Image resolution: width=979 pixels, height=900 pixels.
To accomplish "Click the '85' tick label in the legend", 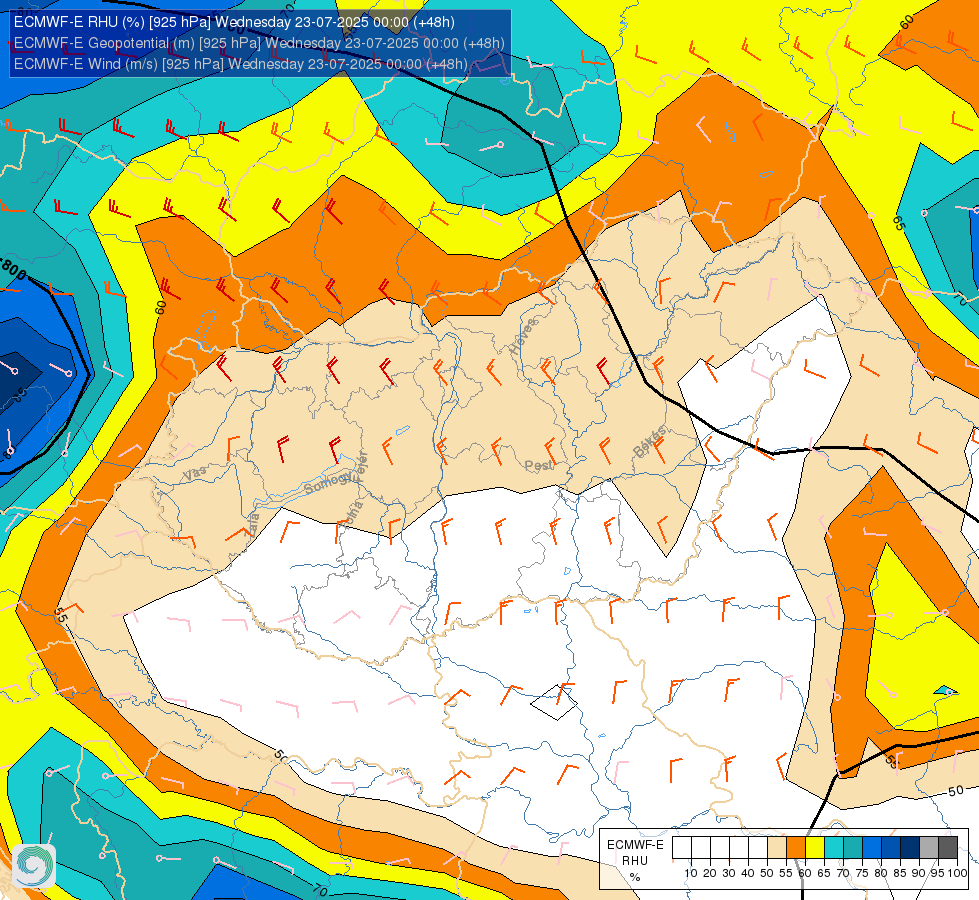I will (900, 873).
